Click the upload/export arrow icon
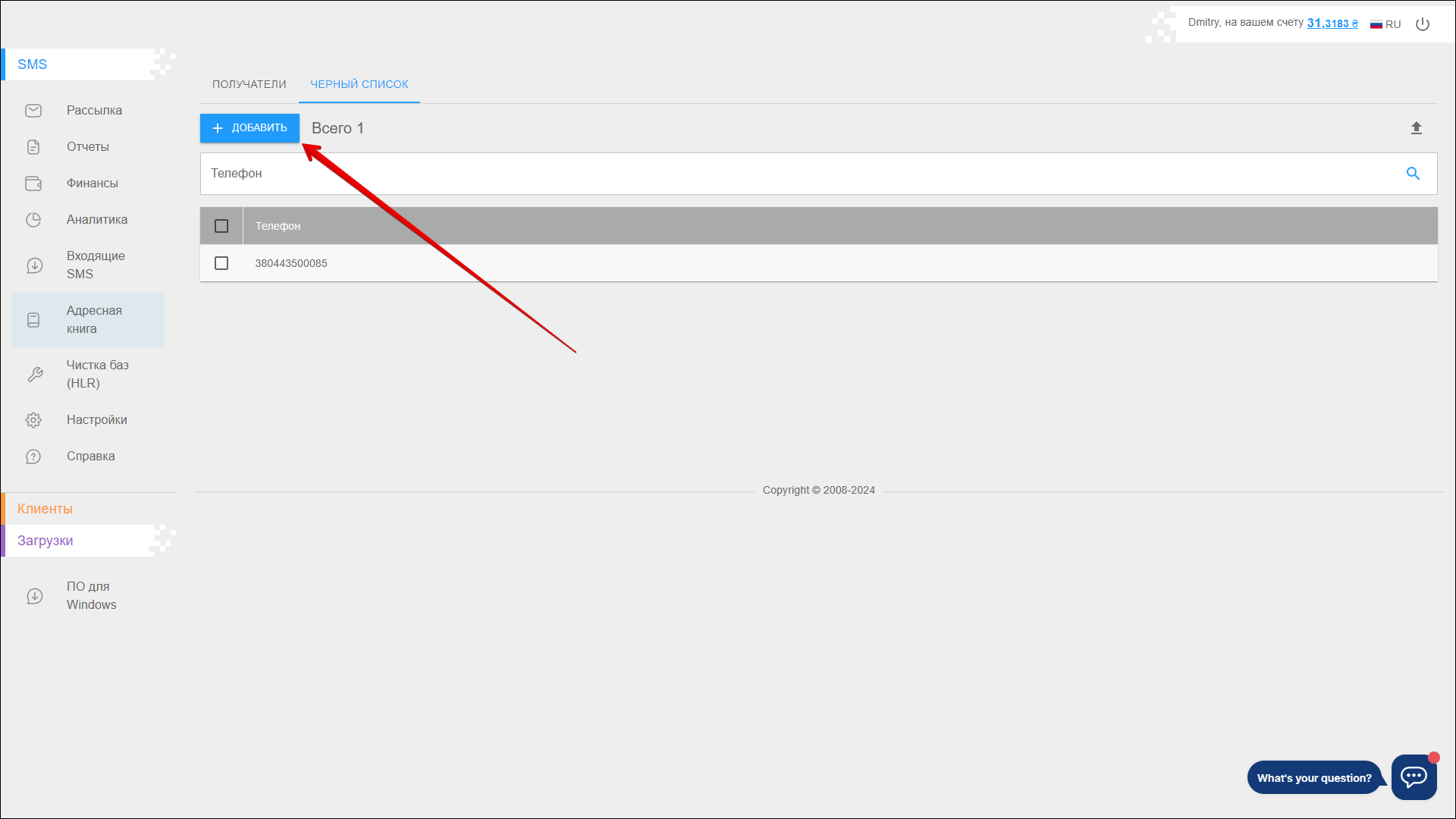This screenshot has height=819, width=1456. coord(1416,128)
